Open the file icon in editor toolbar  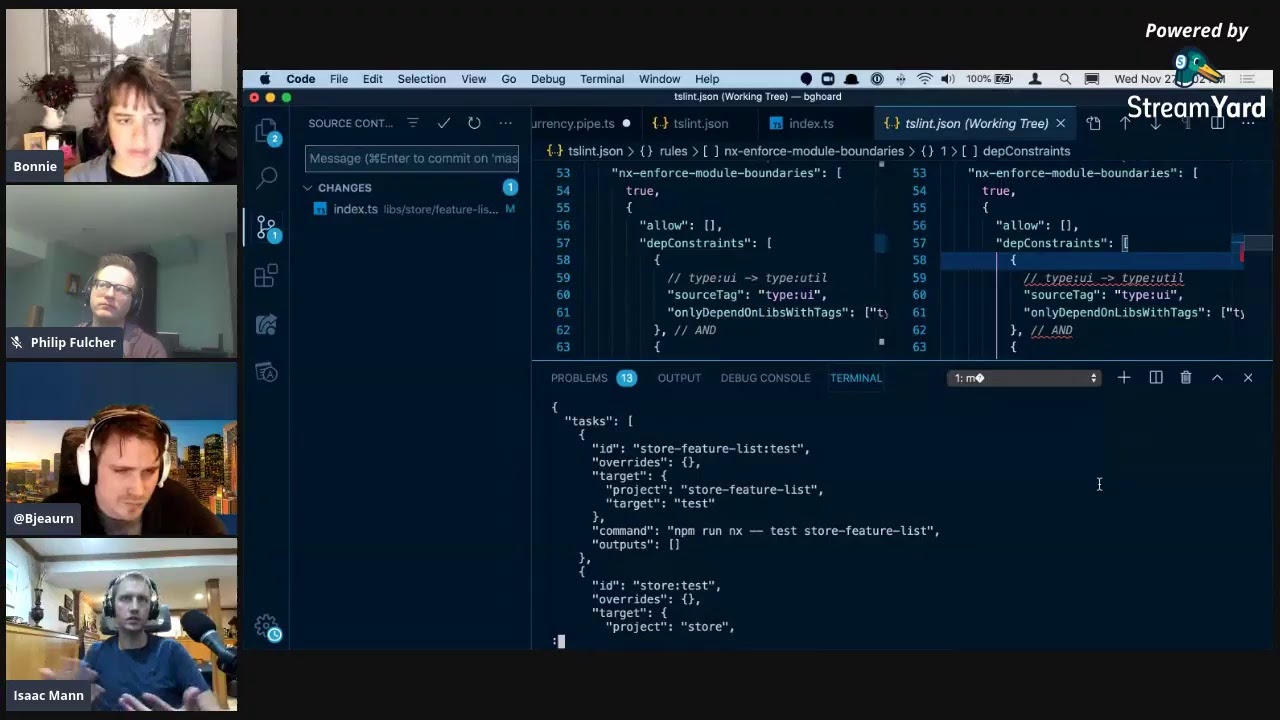coord(1093,123)
